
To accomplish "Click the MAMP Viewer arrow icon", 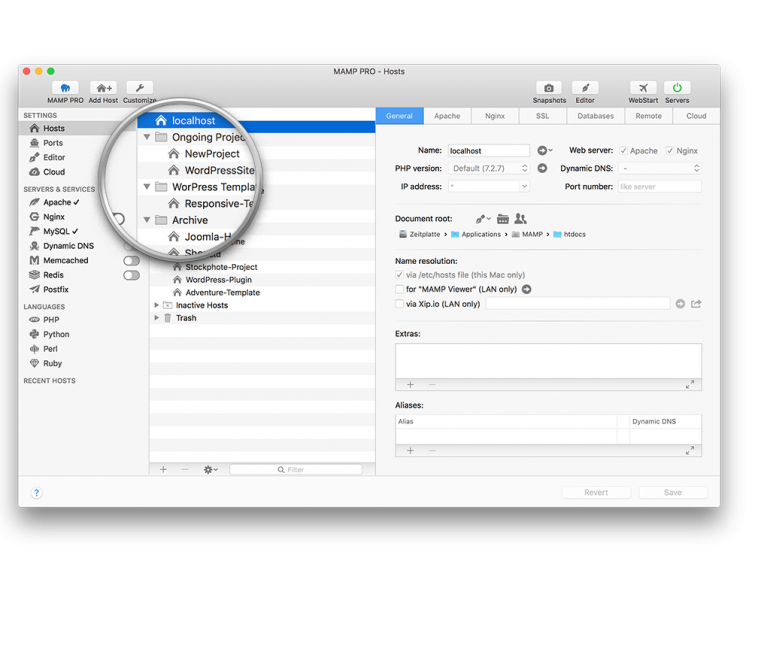I will (526, 289).
